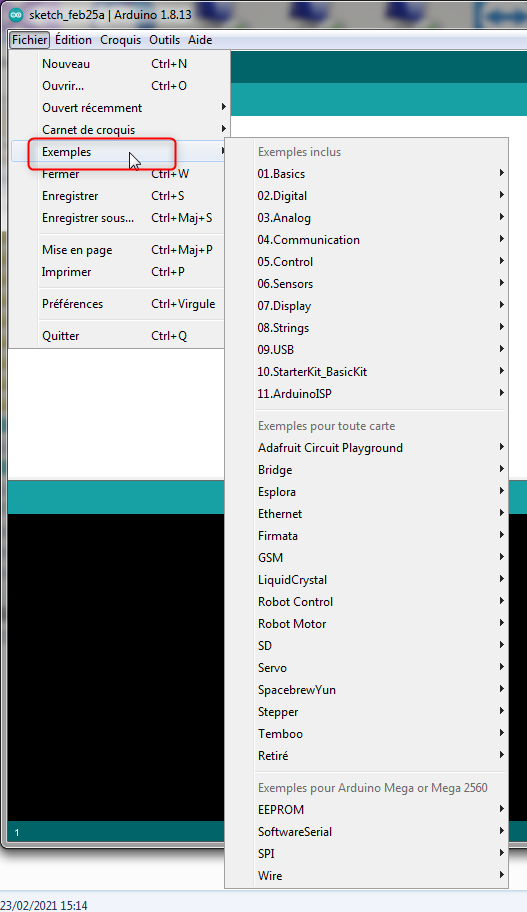Open the Croquis menu
The height and width of the screenshot is (912, 527).
coord(120,40)
